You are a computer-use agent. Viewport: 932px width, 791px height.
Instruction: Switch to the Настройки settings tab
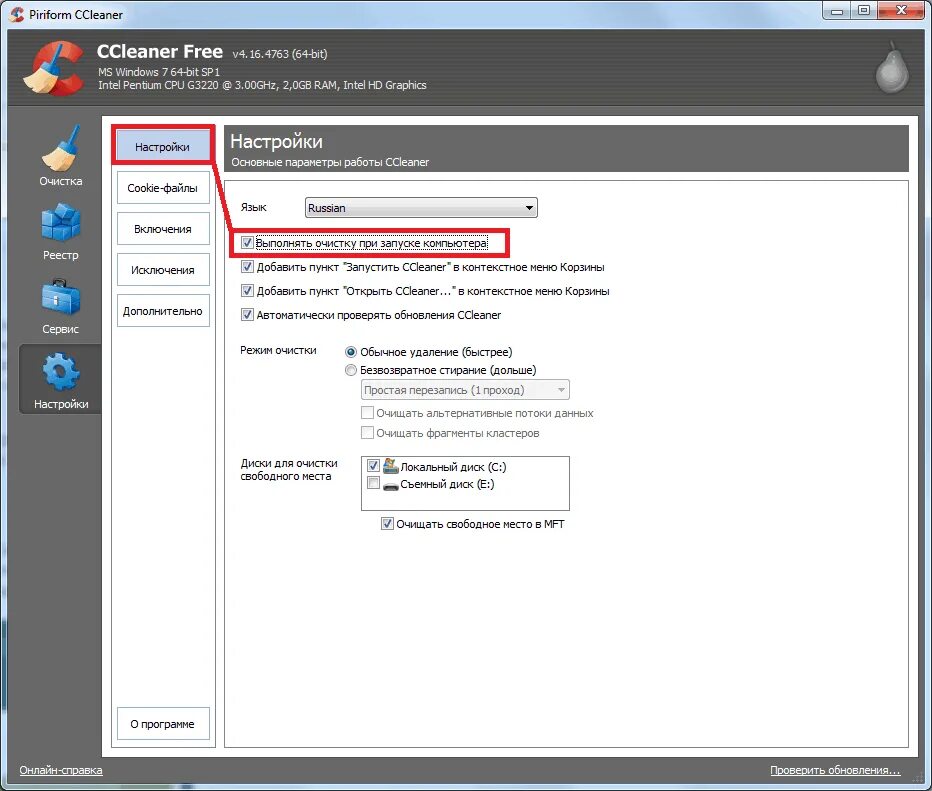tap(163, 146)
